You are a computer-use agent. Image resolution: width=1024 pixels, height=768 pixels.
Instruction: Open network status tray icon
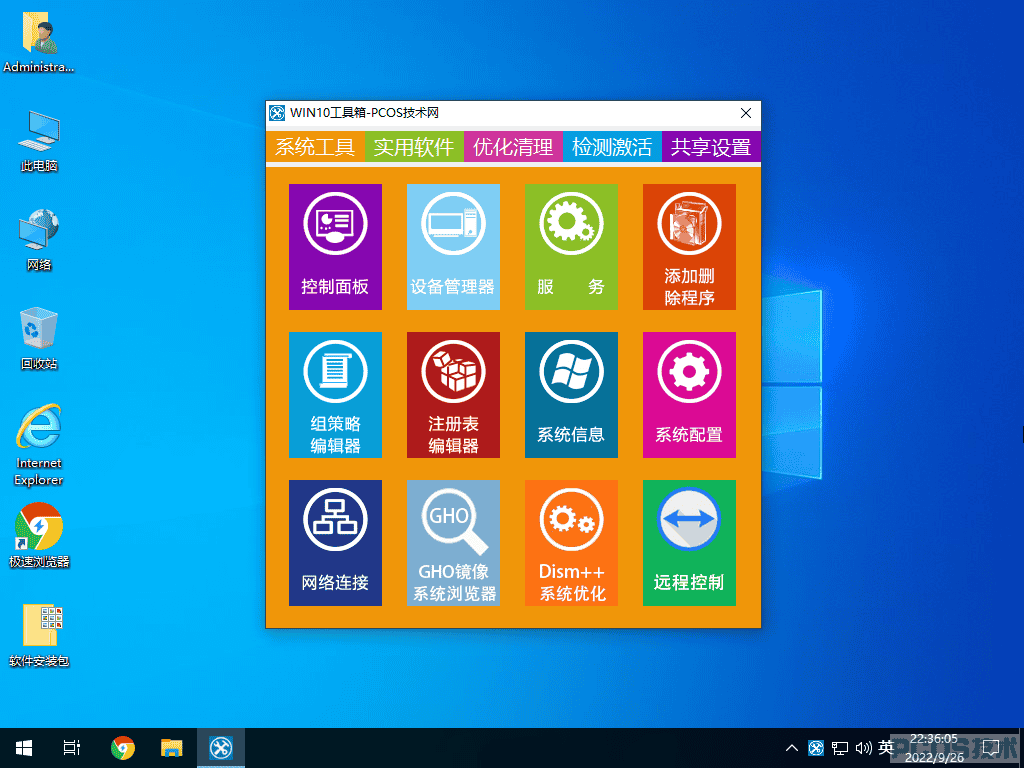(840, 748)
